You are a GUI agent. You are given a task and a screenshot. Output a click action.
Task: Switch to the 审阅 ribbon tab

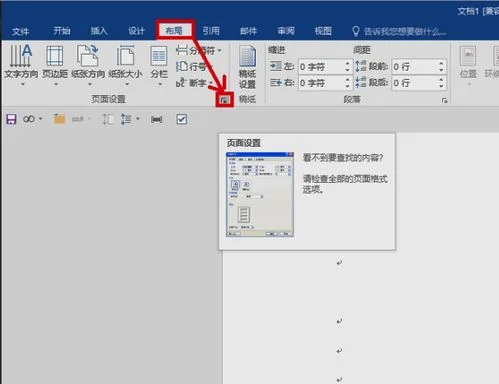286,31
